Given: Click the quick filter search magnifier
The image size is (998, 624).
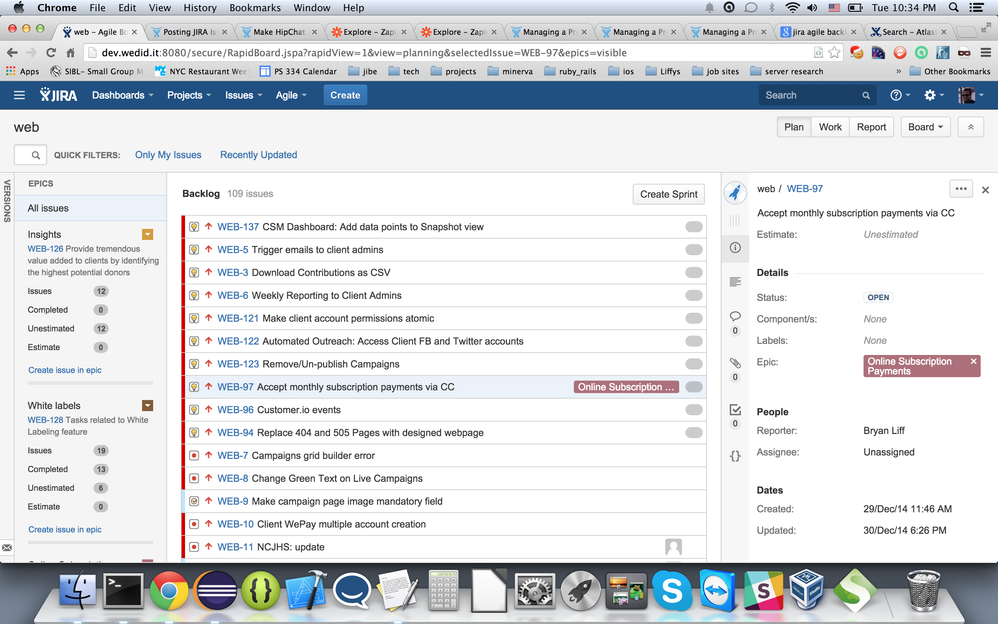Looking at the screenshot, I should [x=36, y=155].
